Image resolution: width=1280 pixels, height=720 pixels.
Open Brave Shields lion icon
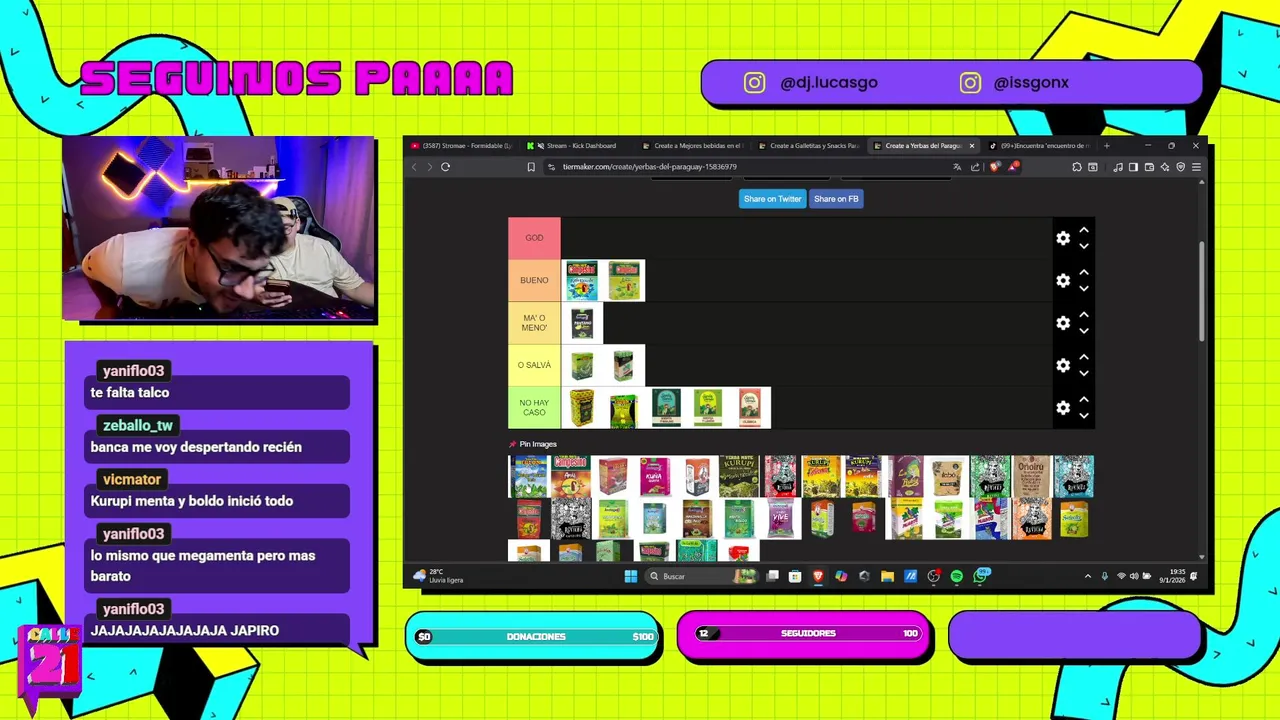coord(994,167)
